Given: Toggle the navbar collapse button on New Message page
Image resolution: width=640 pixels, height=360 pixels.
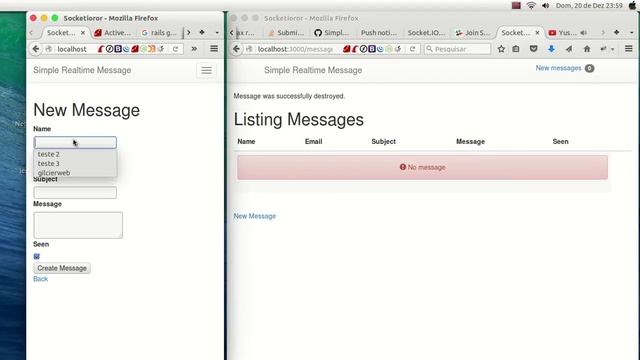Looking at the screenshot, I should point(207,70).
